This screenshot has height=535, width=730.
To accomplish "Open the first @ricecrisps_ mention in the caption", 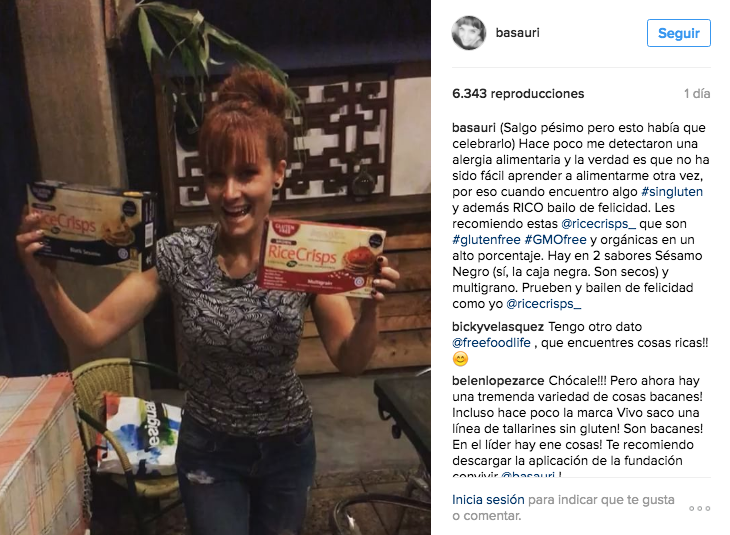I will tap(598, 224).
